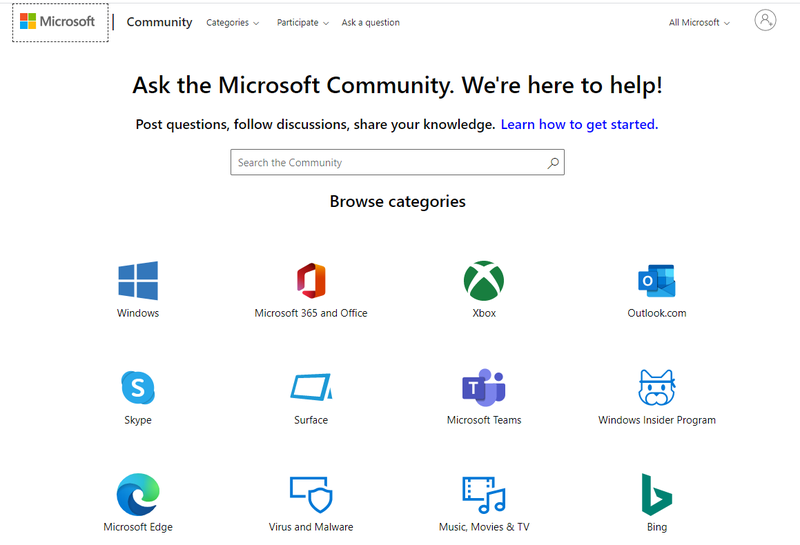Go to Ask a question

[x=370, y=22]
